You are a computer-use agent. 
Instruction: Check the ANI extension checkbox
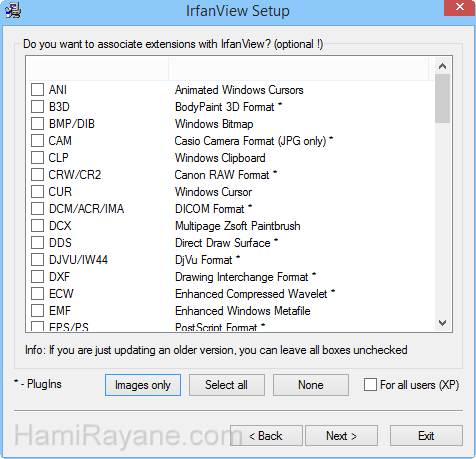point(37,90)
